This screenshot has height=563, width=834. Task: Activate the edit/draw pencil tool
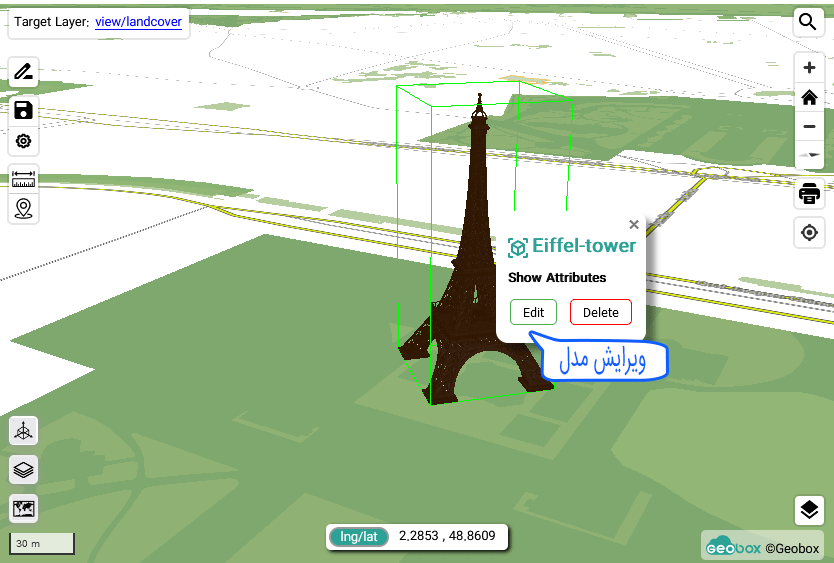click(x=23, y=71)
